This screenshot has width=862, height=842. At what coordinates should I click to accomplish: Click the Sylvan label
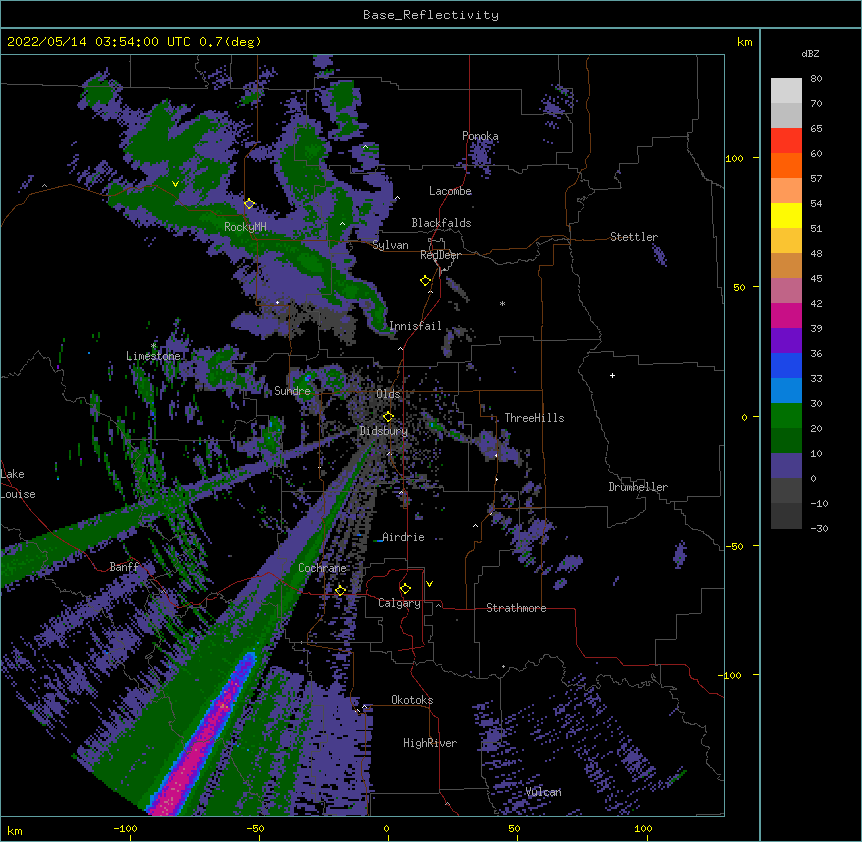pos(390,245)
